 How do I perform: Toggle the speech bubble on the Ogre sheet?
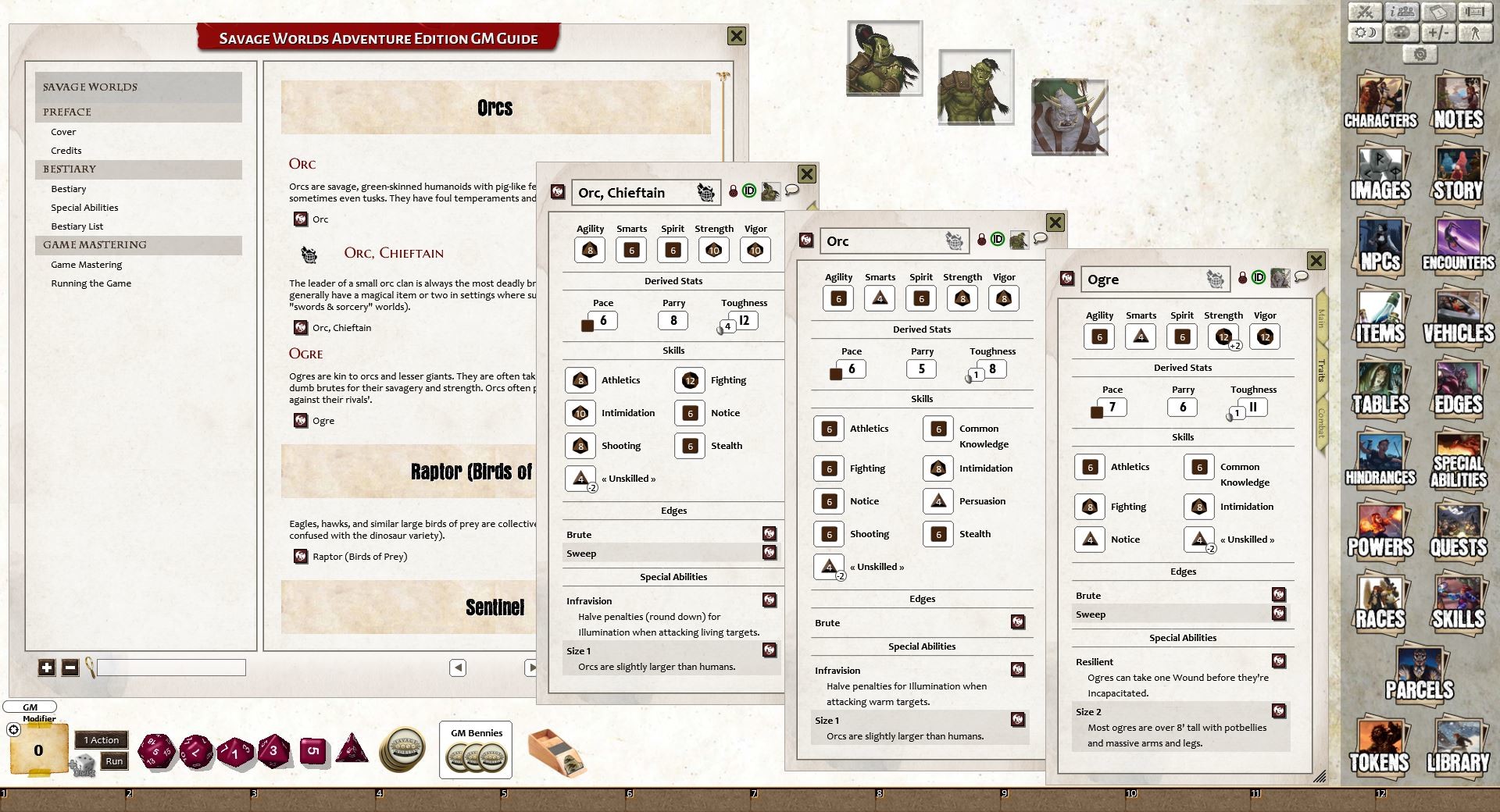coord(1300,277)
